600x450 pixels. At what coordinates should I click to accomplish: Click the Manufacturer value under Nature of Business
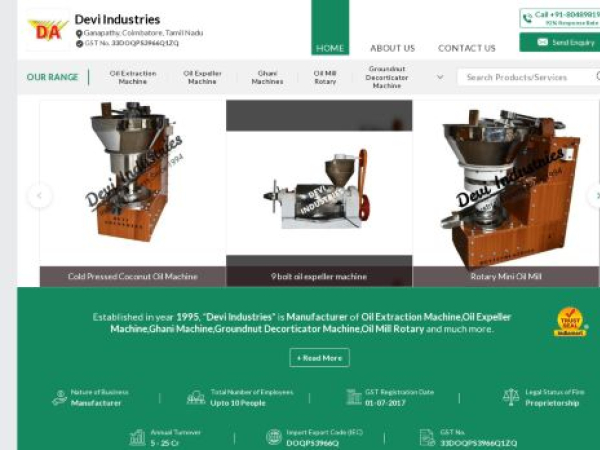96,403
